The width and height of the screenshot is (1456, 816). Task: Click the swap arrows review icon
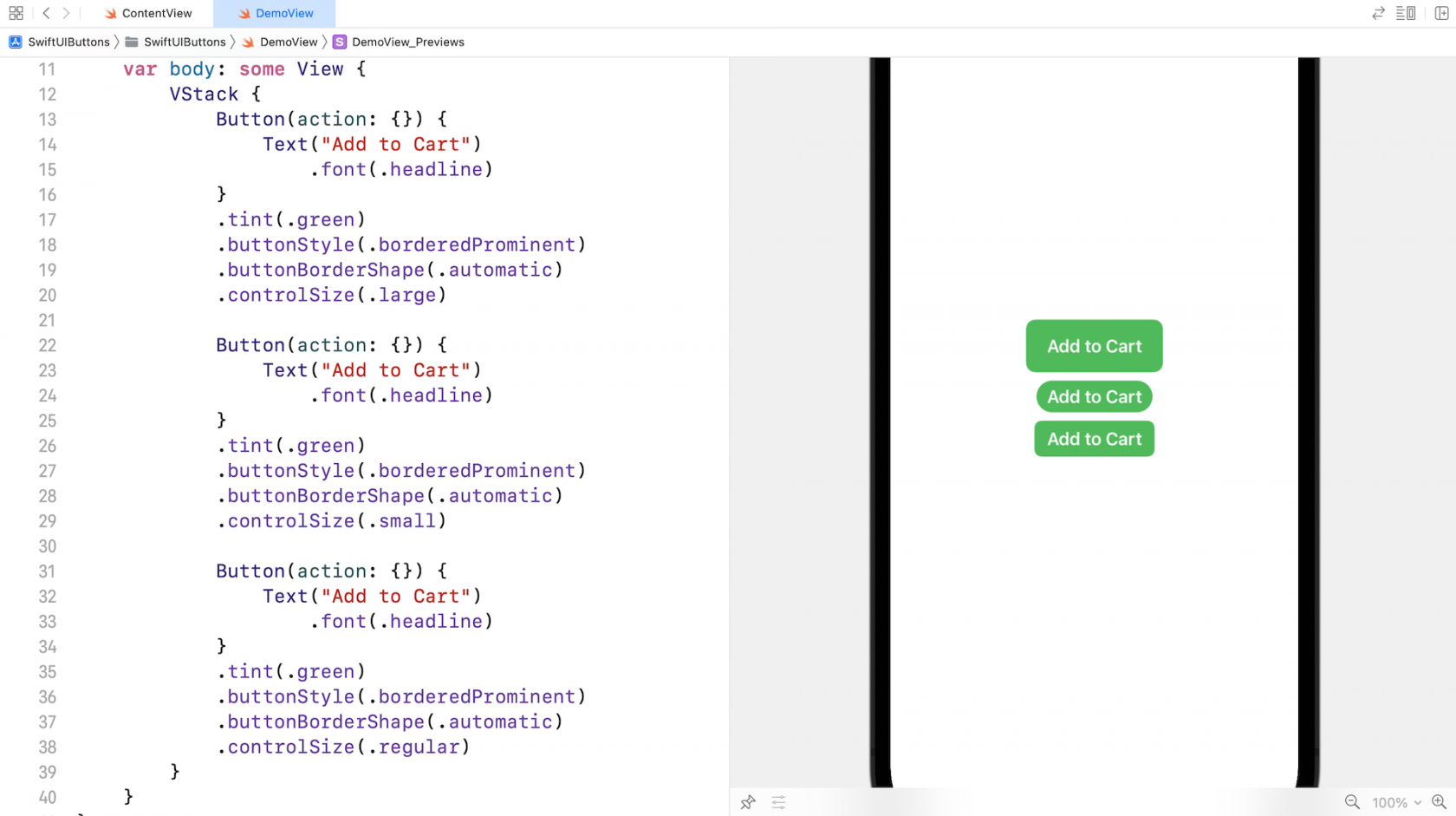click(x=1378, y=13)
